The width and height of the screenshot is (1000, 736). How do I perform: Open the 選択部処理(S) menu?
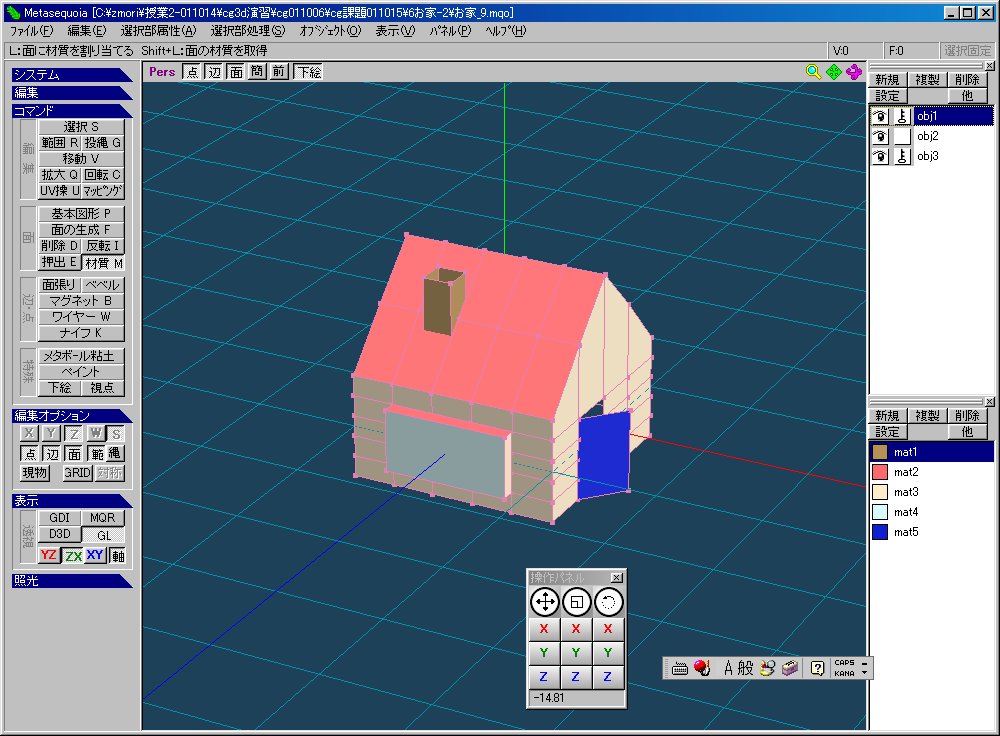click(x=248, y=31)
